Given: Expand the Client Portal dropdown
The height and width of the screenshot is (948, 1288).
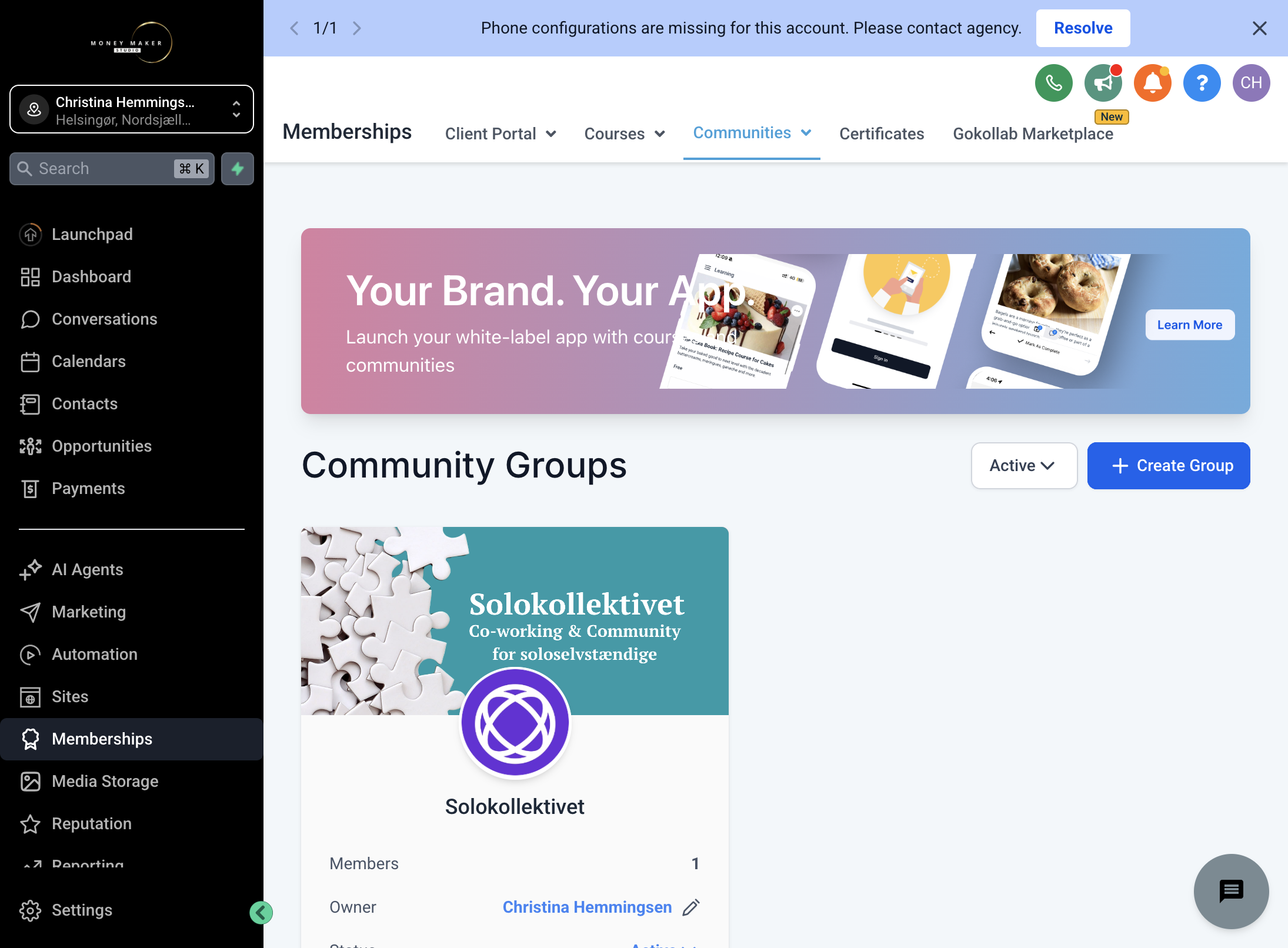Looking at the screenshot, I should click(500, 133).
